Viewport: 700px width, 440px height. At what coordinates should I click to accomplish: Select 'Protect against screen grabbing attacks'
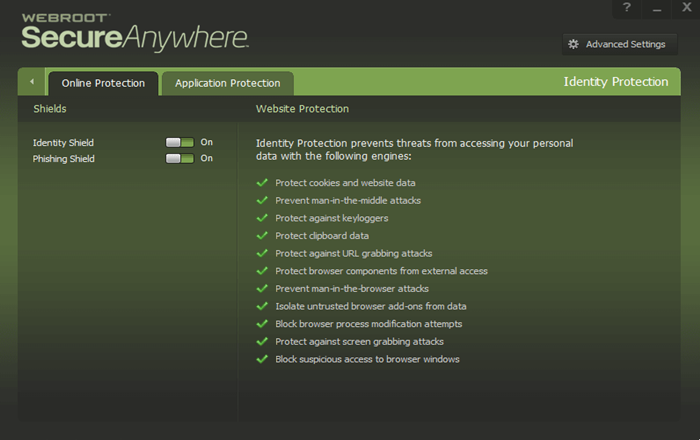click(x=359, y=342)
